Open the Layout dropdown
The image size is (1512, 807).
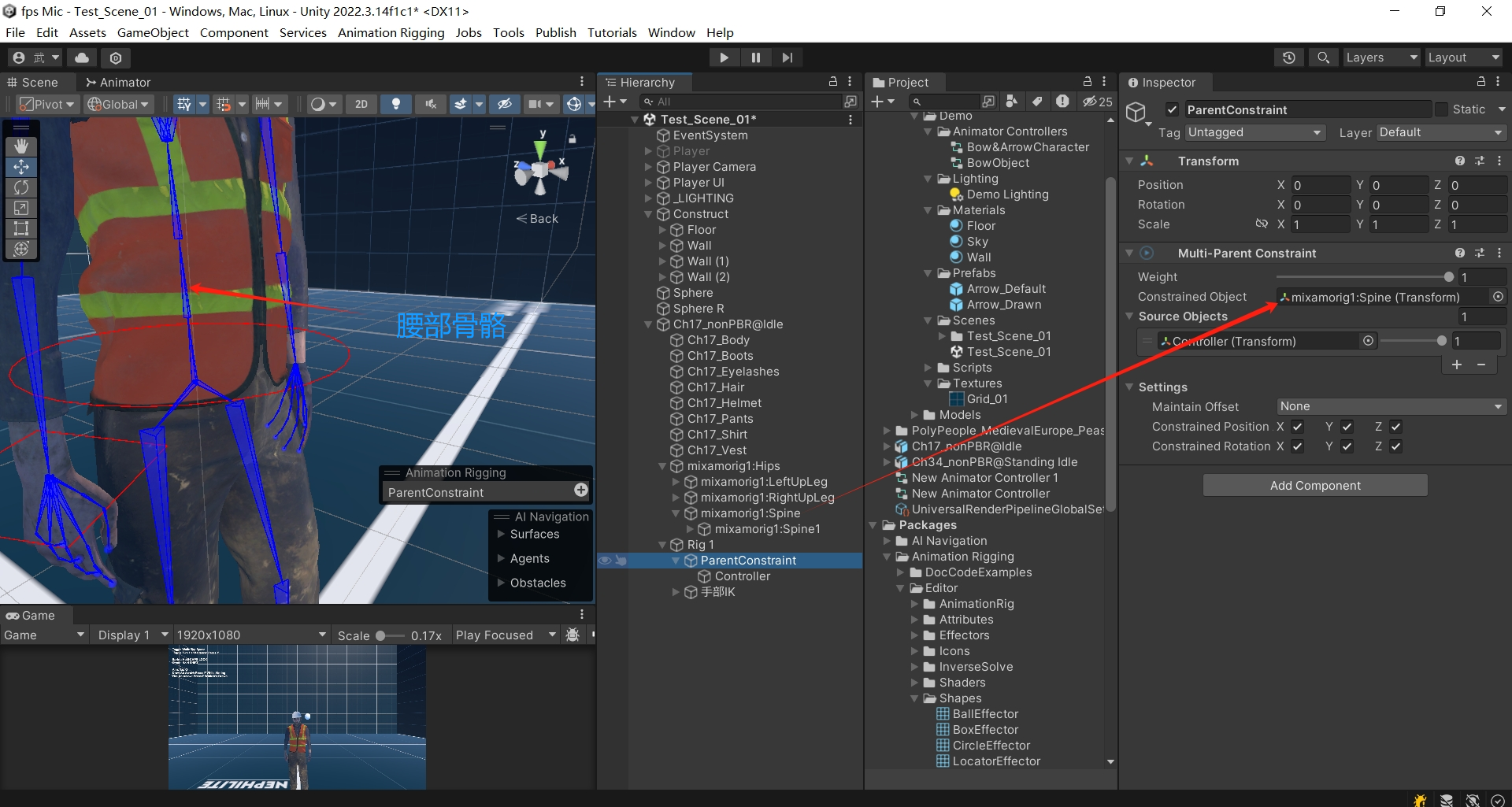point(1464,57)
